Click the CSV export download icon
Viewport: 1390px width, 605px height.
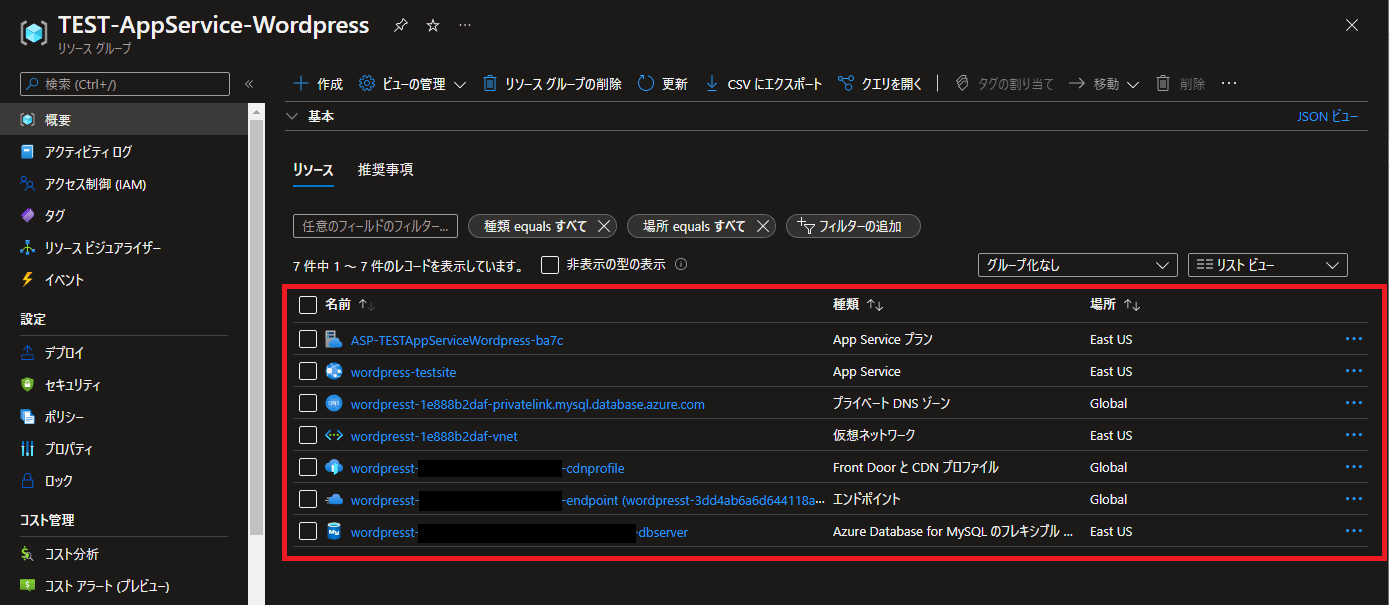pos(712,84)
